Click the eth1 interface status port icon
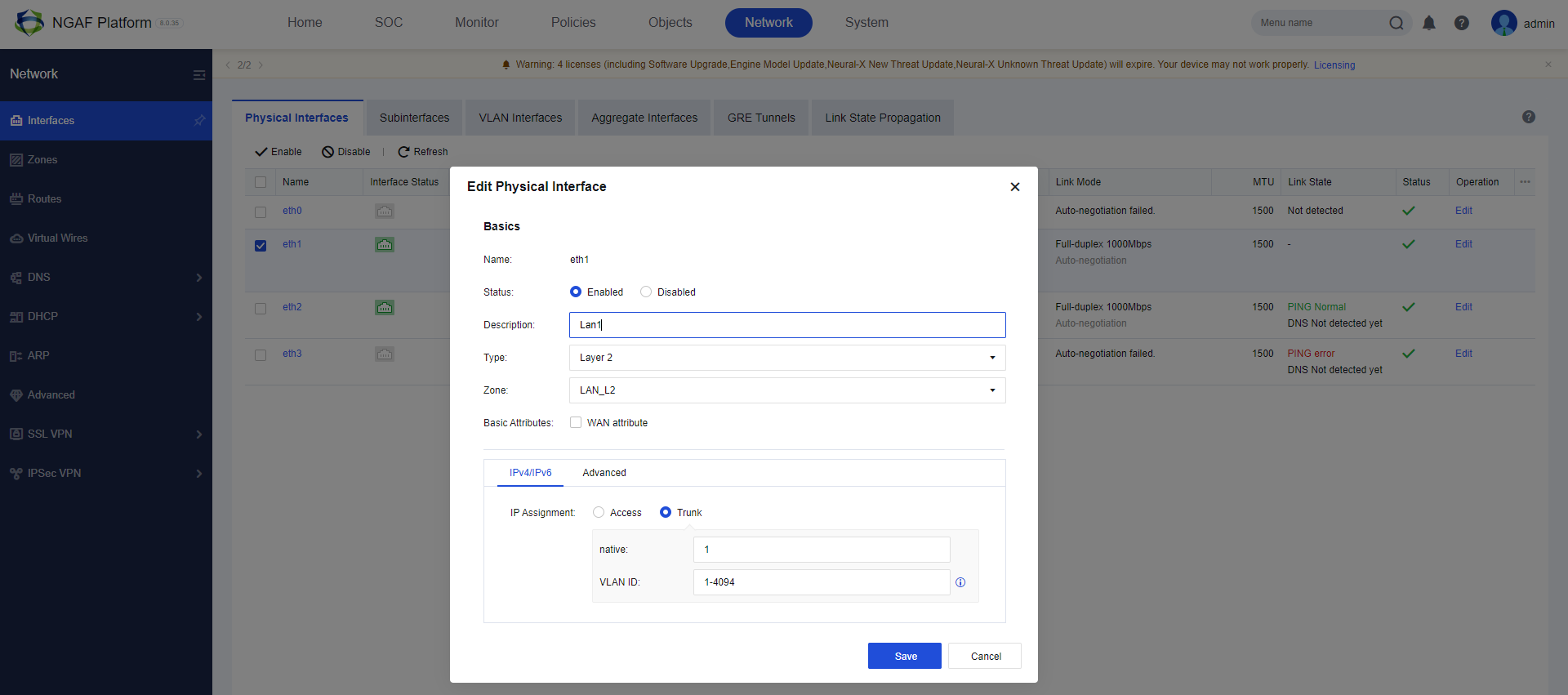1568x695 pixels. click(385, 244)
